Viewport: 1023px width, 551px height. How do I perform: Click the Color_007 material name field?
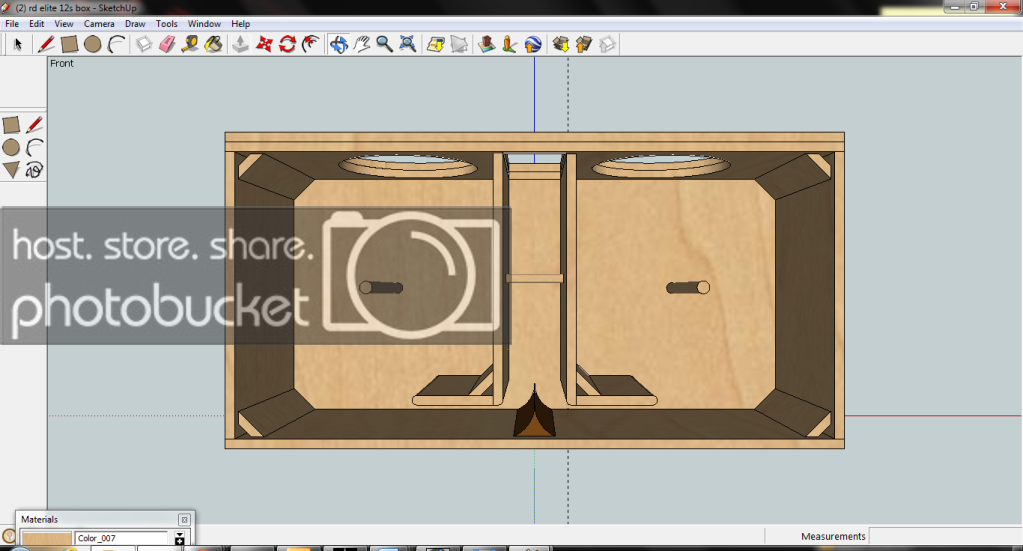coord(121,539)
